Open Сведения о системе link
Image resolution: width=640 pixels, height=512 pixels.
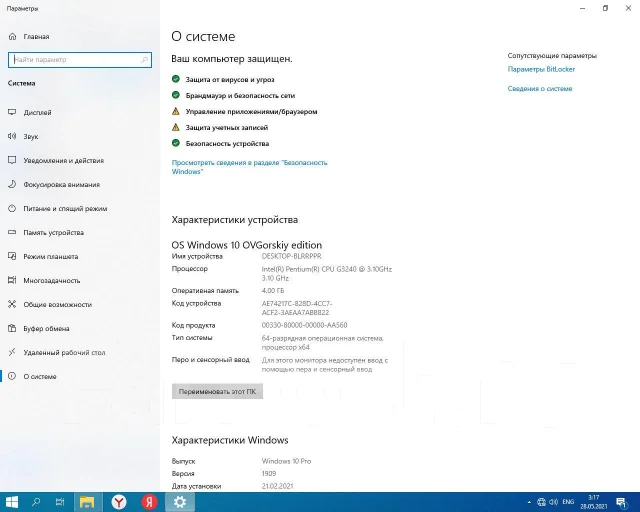pyautogui.click(x=540, y=89)
